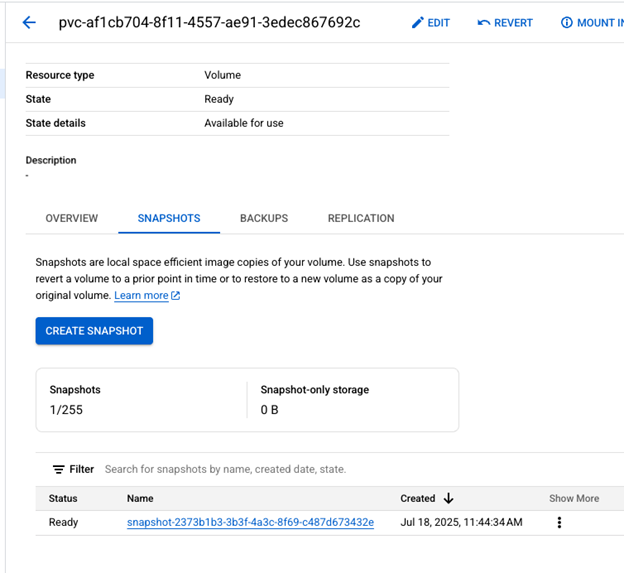The width and height of the screenshot is (624, 574).
Task: Toggle sort arrow on Created column
Action: (449, 498)
